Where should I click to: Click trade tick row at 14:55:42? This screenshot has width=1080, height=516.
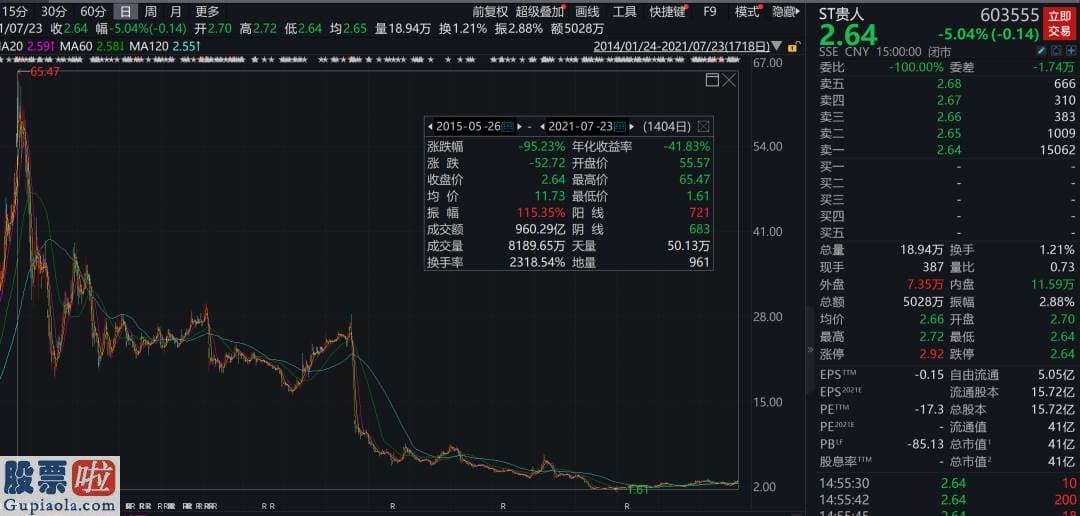[947, 499]
